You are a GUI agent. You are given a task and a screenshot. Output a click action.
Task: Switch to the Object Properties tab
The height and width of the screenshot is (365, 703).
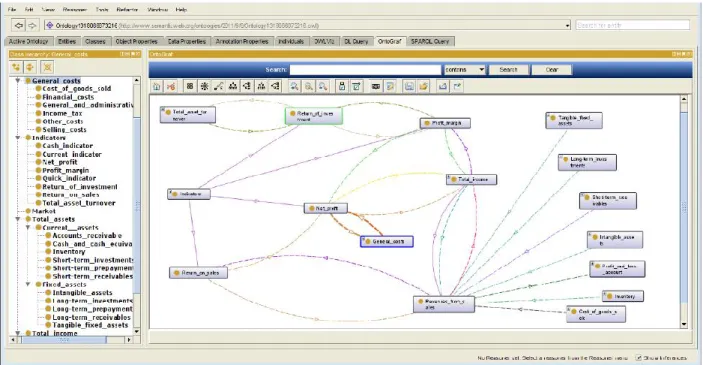(x=136, y=41)
